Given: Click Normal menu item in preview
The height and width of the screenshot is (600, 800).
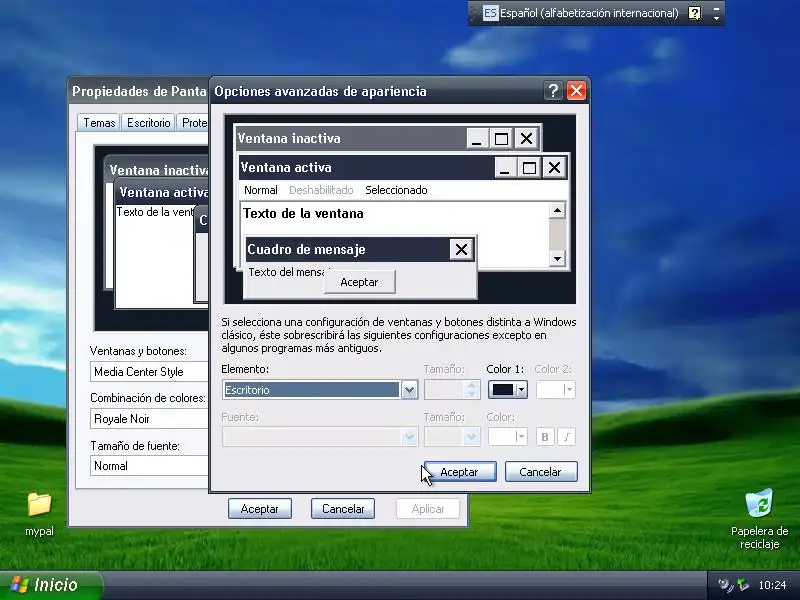Looking at the screenshot, I should [261, 190].
